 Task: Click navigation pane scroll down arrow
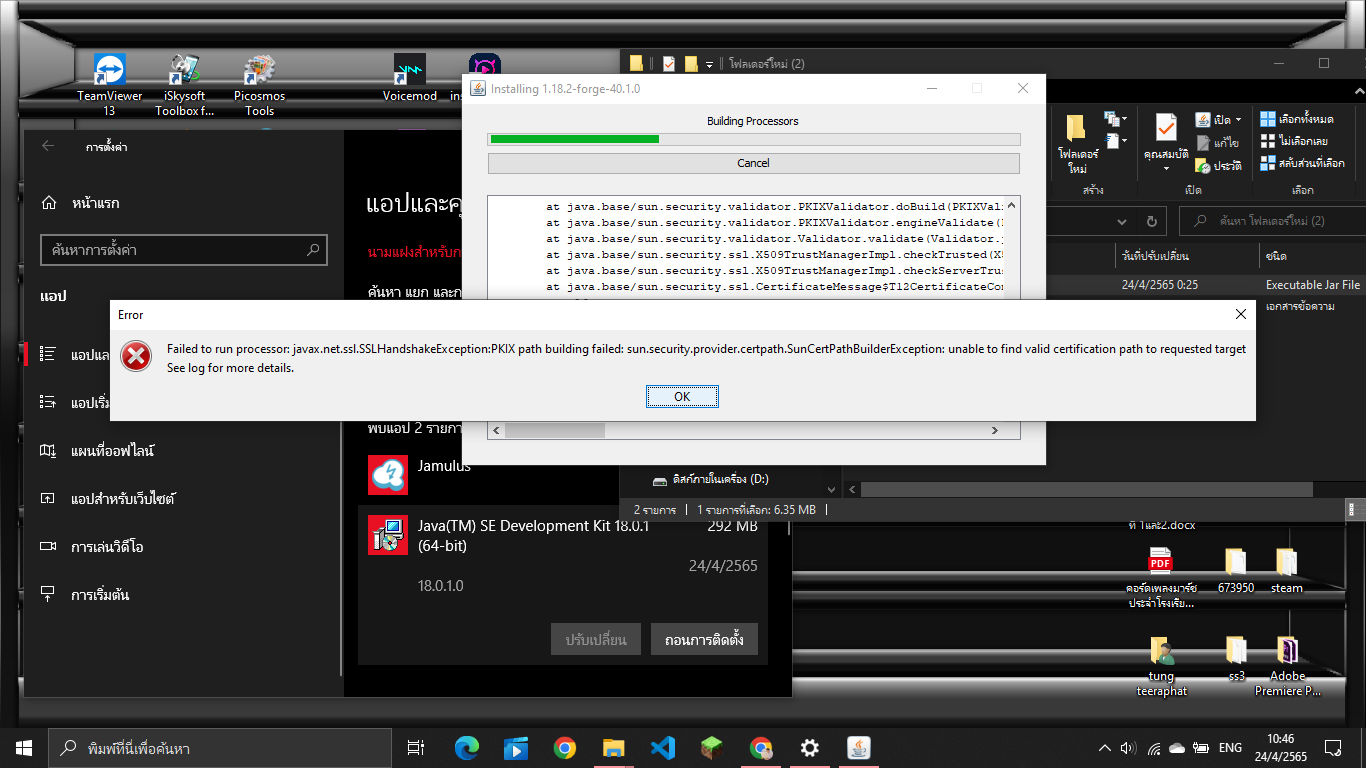pos(830,489)
